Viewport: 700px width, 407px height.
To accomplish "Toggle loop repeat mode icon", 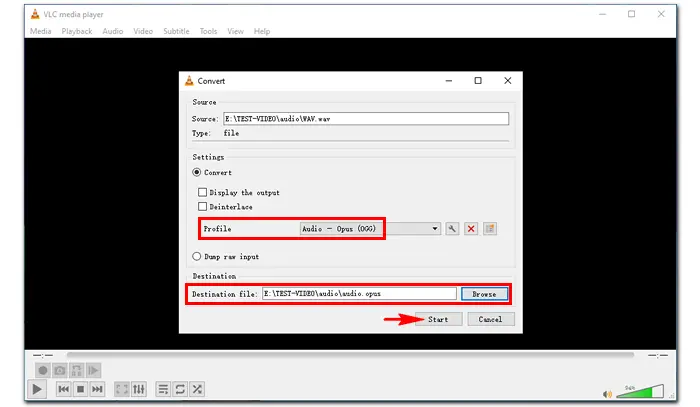I will point(180,389).
